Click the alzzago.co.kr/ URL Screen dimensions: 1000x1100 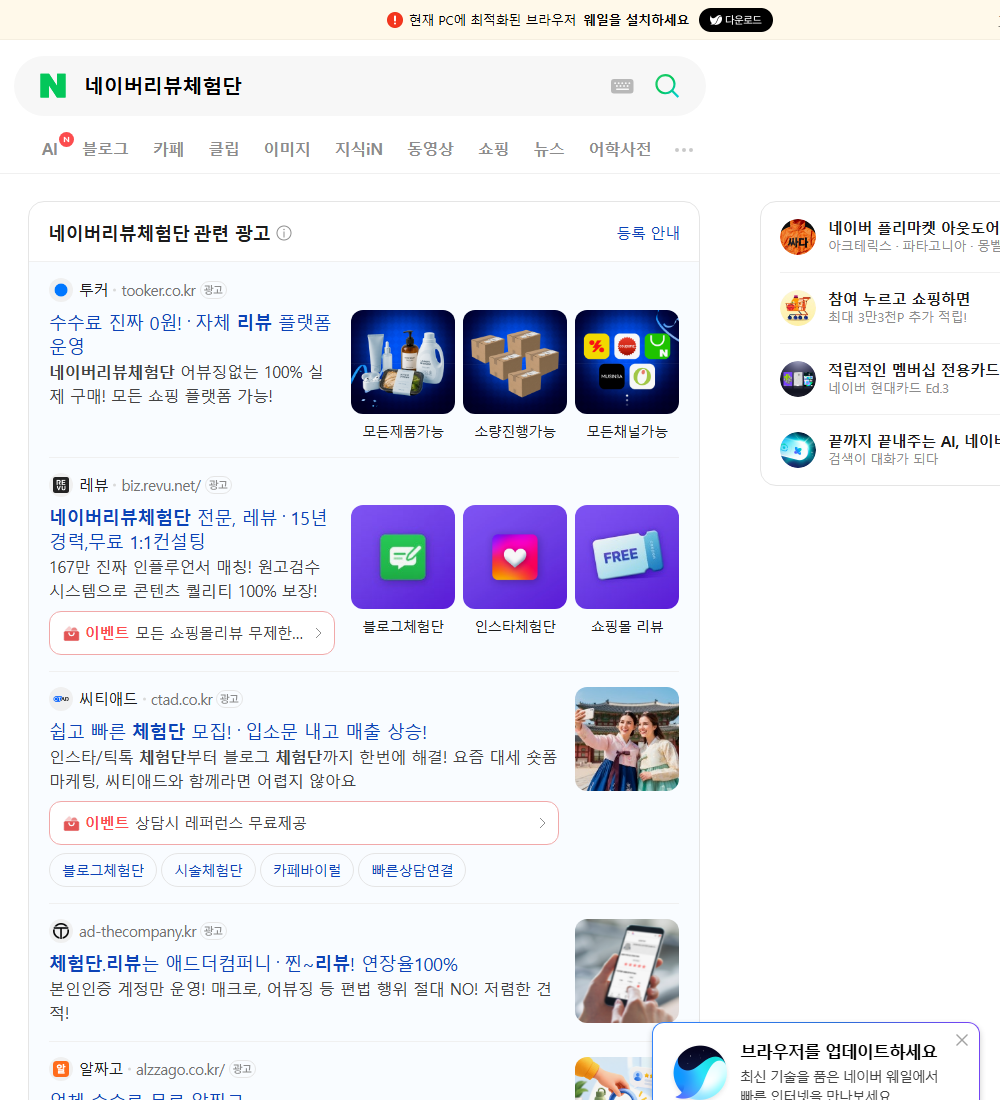tap(180, 1069)
